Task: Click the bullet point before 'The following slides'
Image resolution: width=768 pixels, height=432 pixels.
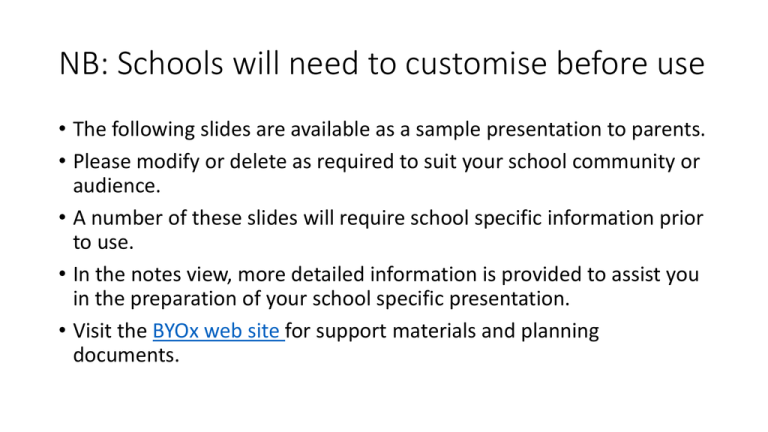Action: (62, 129)
